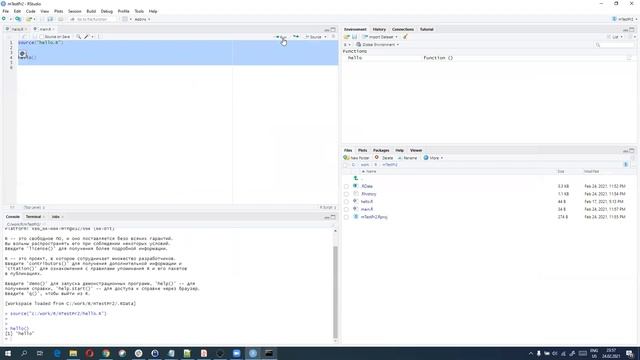Image resolution: width=640 pixels, height=360 pixels.
Task: Click the re-run previous code icon
Action: tap(296, 37)
